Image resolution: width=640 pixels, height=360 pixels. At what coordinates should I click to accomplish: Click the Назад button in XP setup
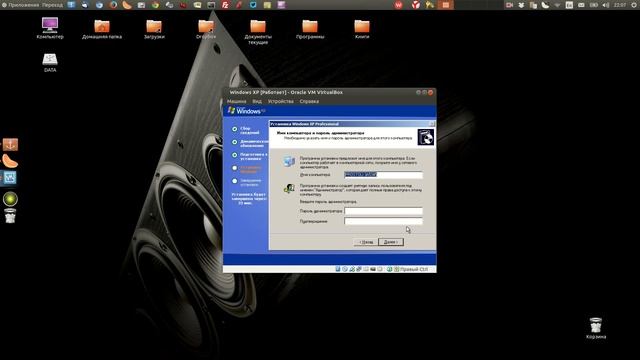click(x=366, y=242)
